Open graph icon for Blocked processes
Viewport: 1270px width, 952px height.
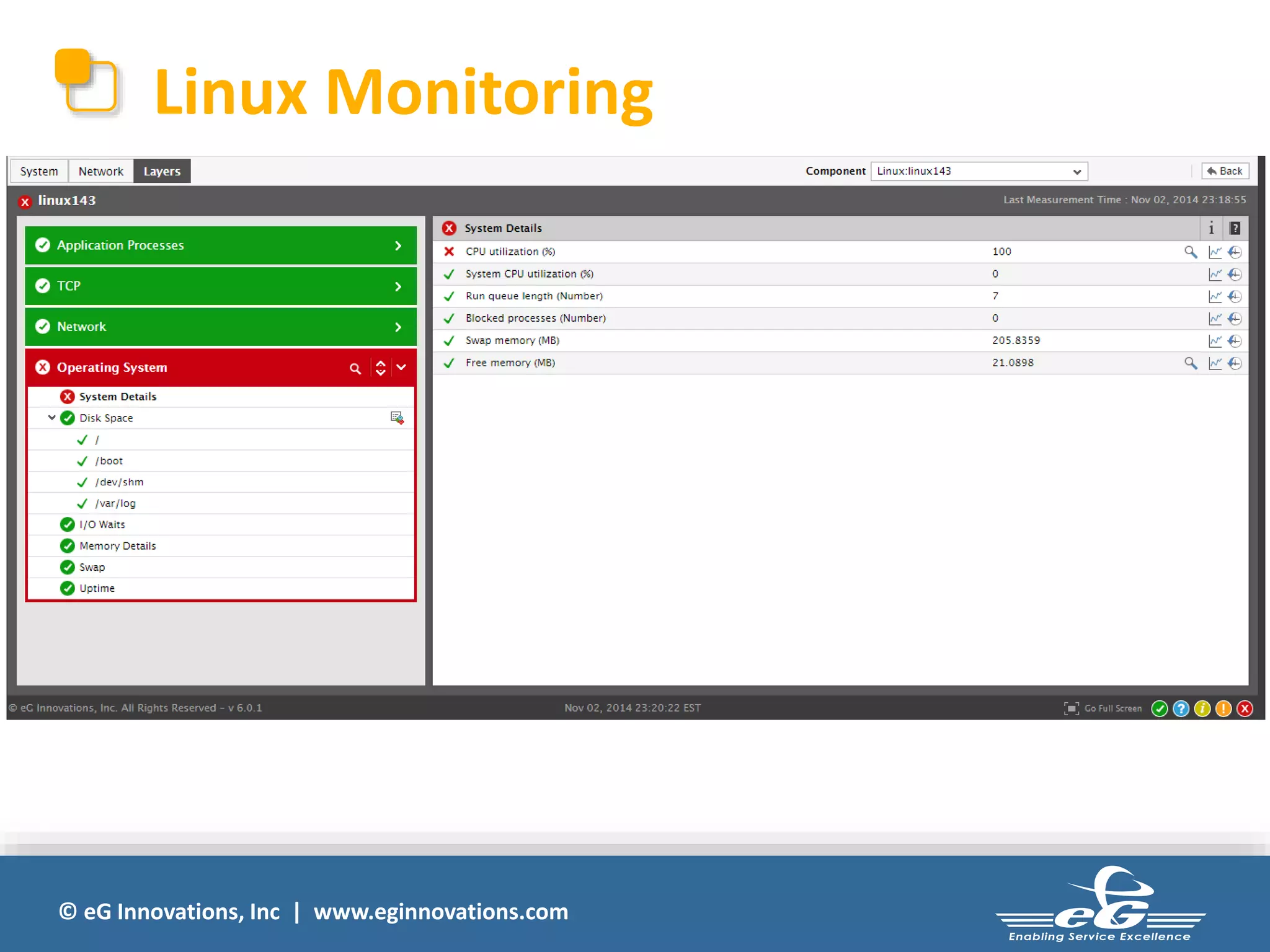1215,319
